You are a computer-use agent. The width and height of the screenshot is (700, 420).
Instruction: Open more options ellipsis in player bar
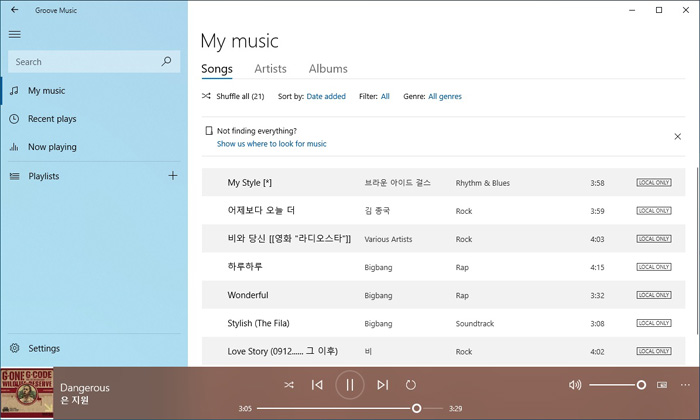685,385
